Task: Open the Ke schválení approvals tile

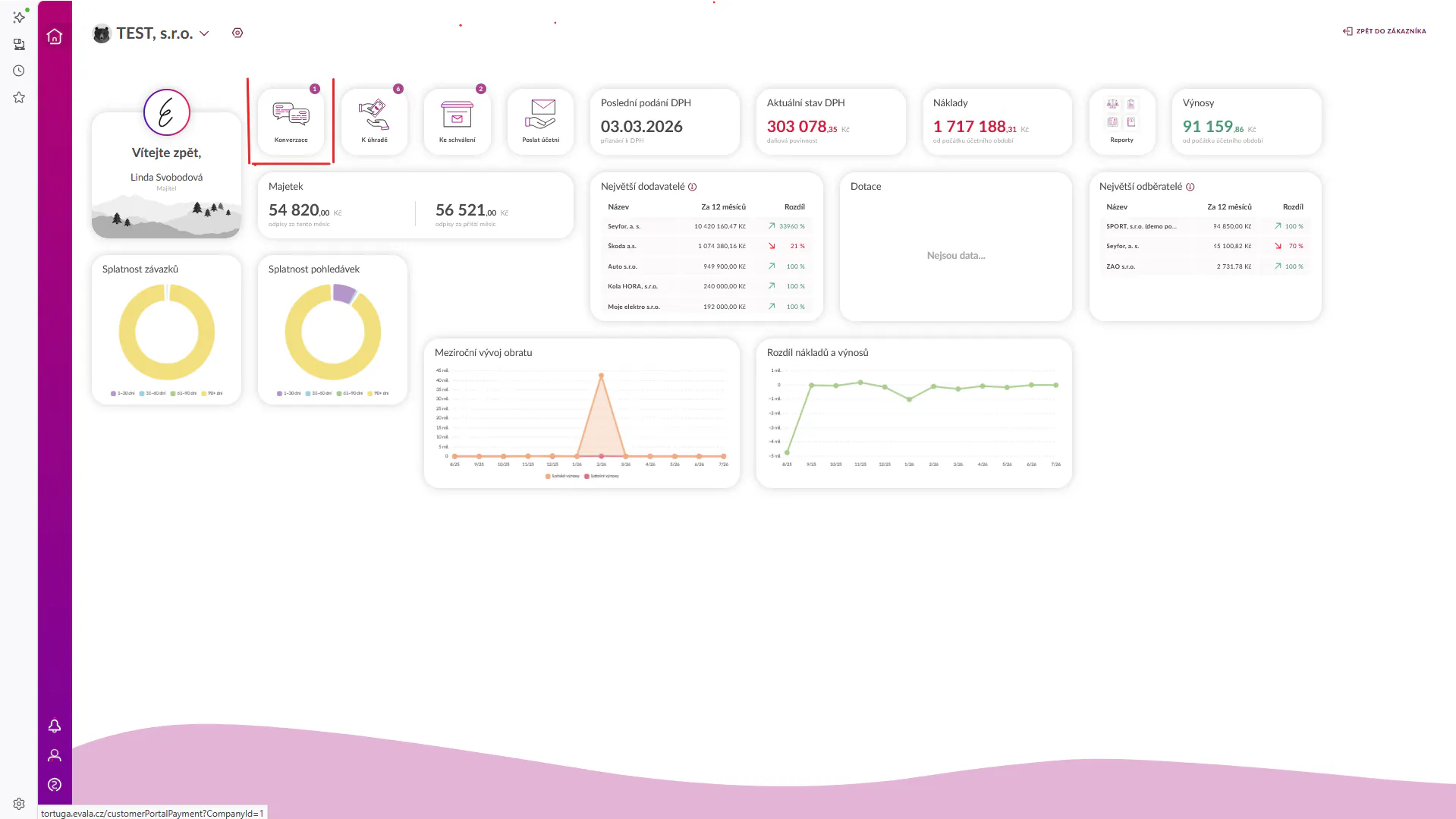Action: [x=458, y=121]
